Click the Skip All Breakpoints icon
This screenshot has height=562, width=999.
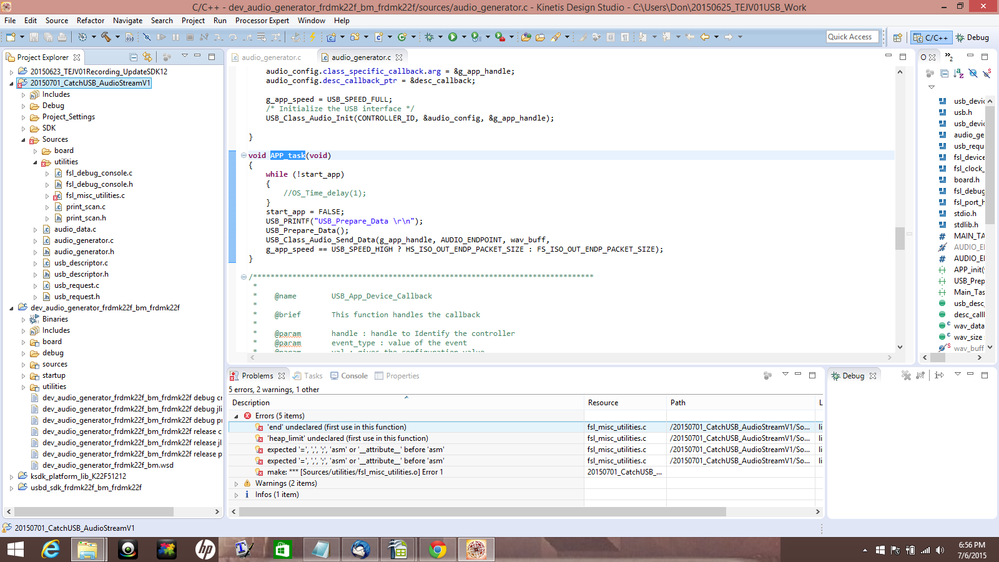coord(147,37)
